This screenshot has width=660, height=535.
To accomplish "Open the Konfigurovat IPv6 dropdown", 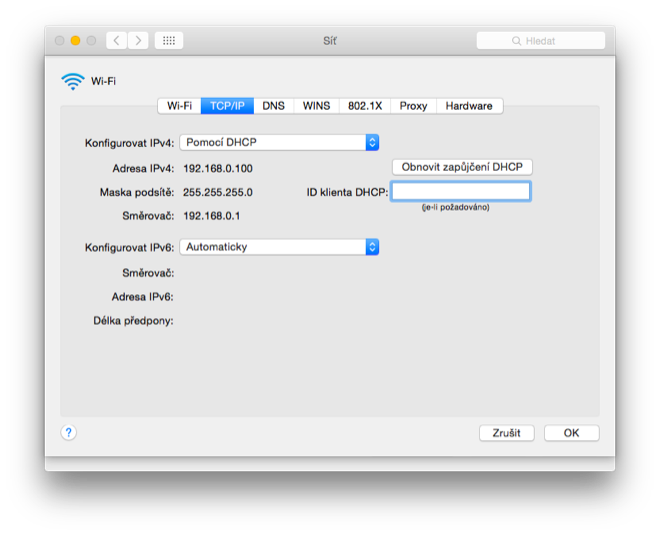I will coord(279,247).
